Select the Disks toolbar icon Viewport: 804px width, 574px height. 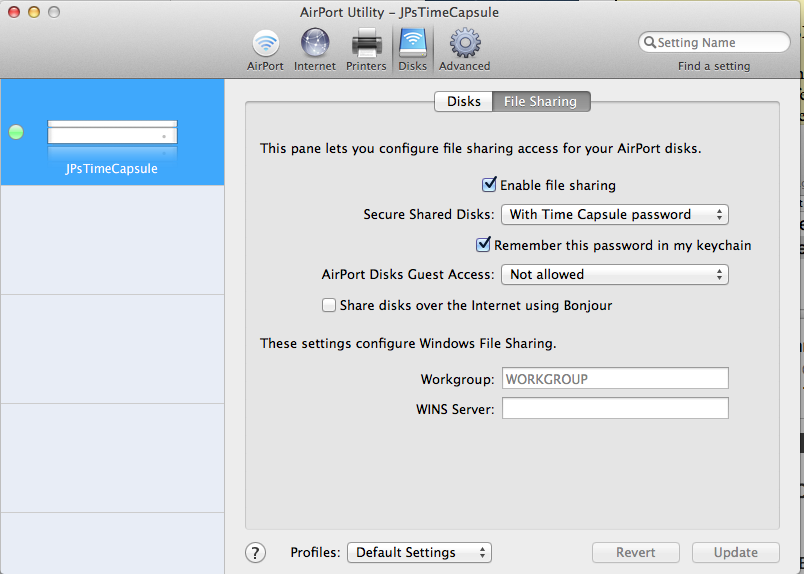[x=413, y=50]
